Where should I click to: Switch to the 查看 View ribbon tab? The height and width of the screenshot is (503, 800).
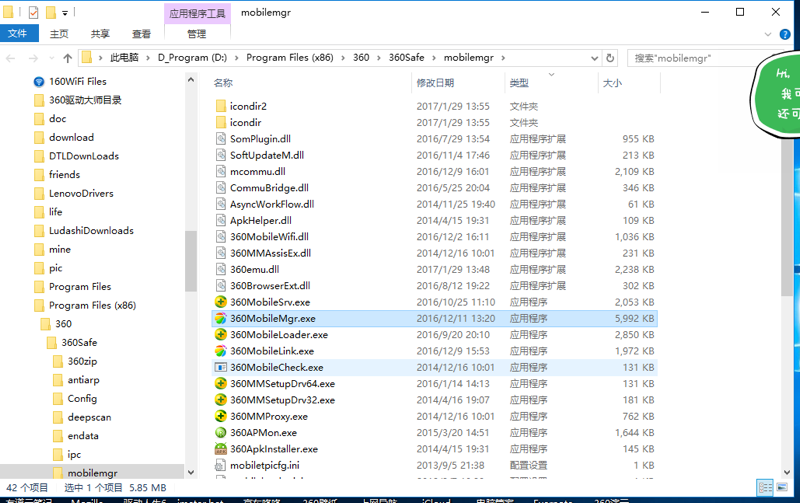[x=141, y=34]
